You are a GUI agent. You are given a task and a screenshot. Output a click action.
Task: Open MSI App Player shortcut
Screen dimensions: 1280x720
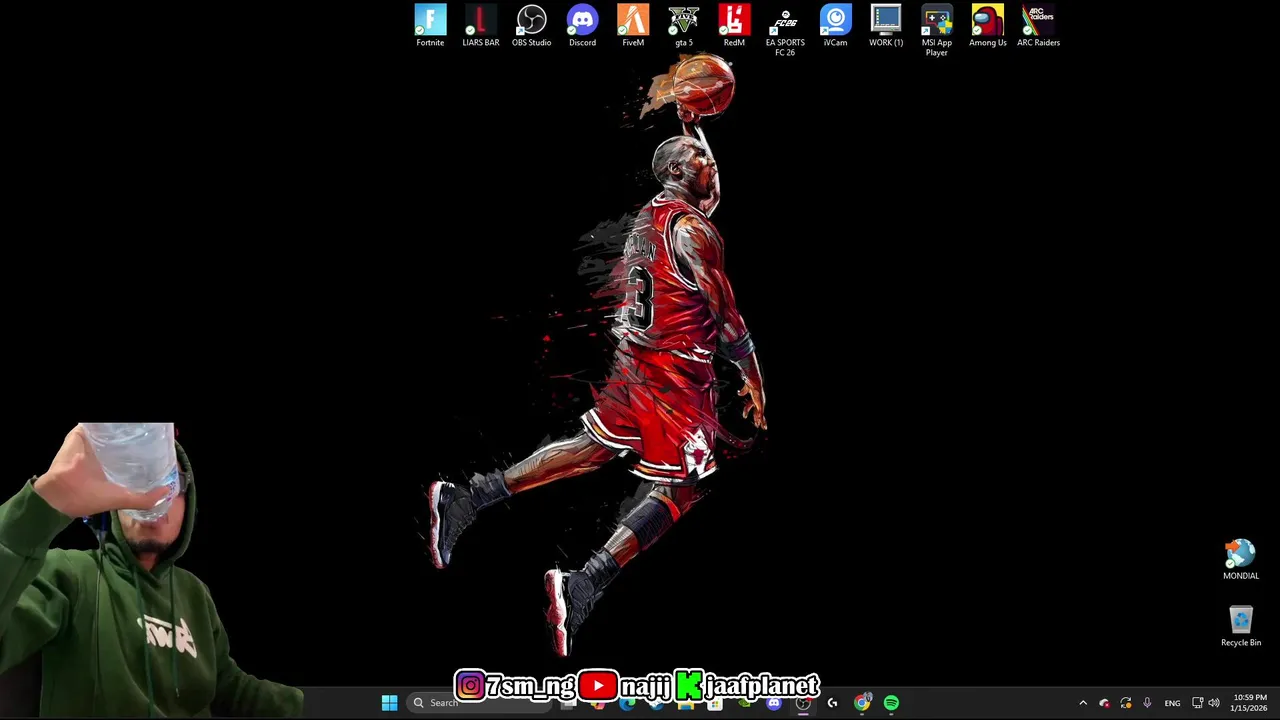point(937,30)
